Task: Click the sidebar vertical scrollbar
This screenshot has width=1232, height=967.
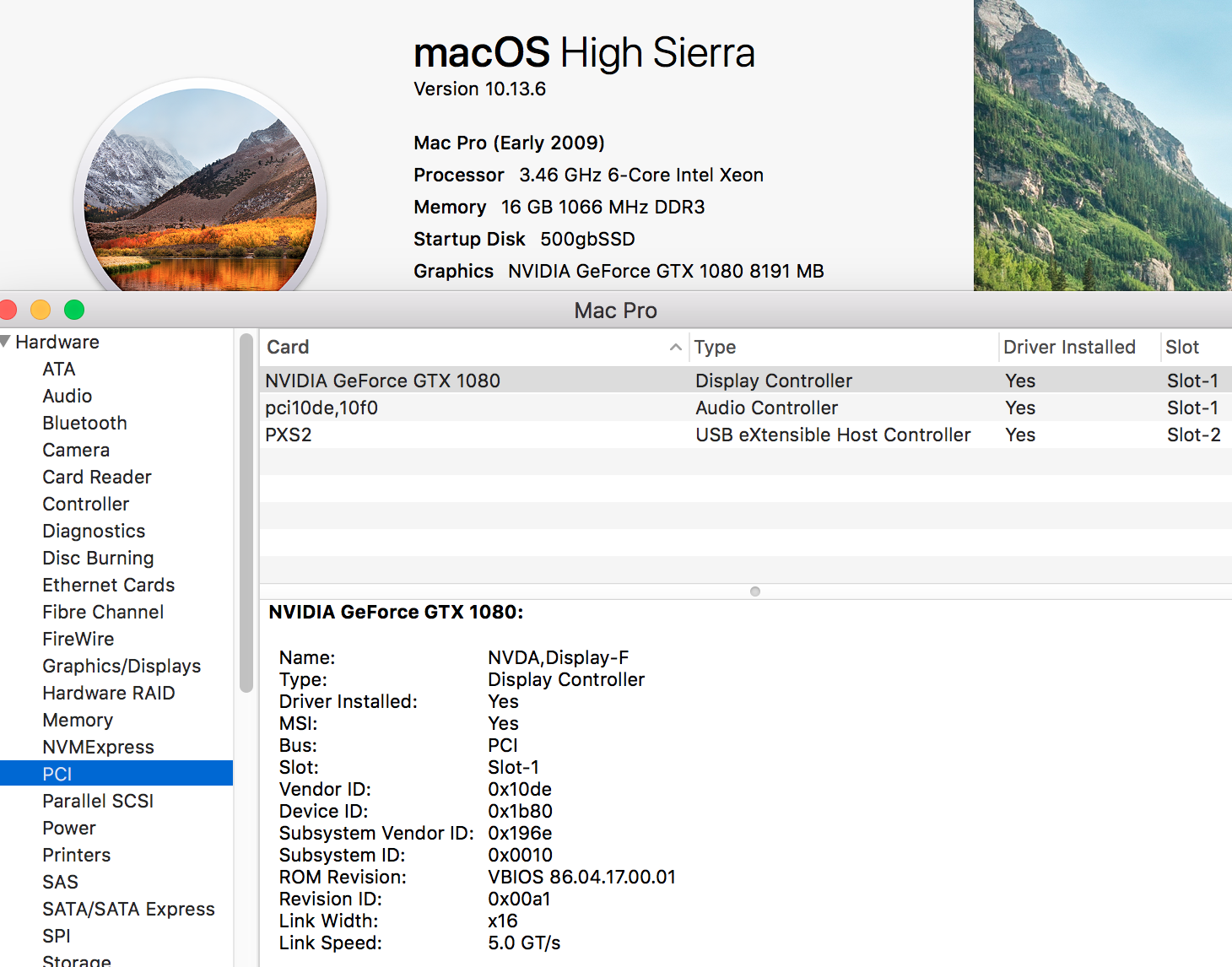Action: 246,512
